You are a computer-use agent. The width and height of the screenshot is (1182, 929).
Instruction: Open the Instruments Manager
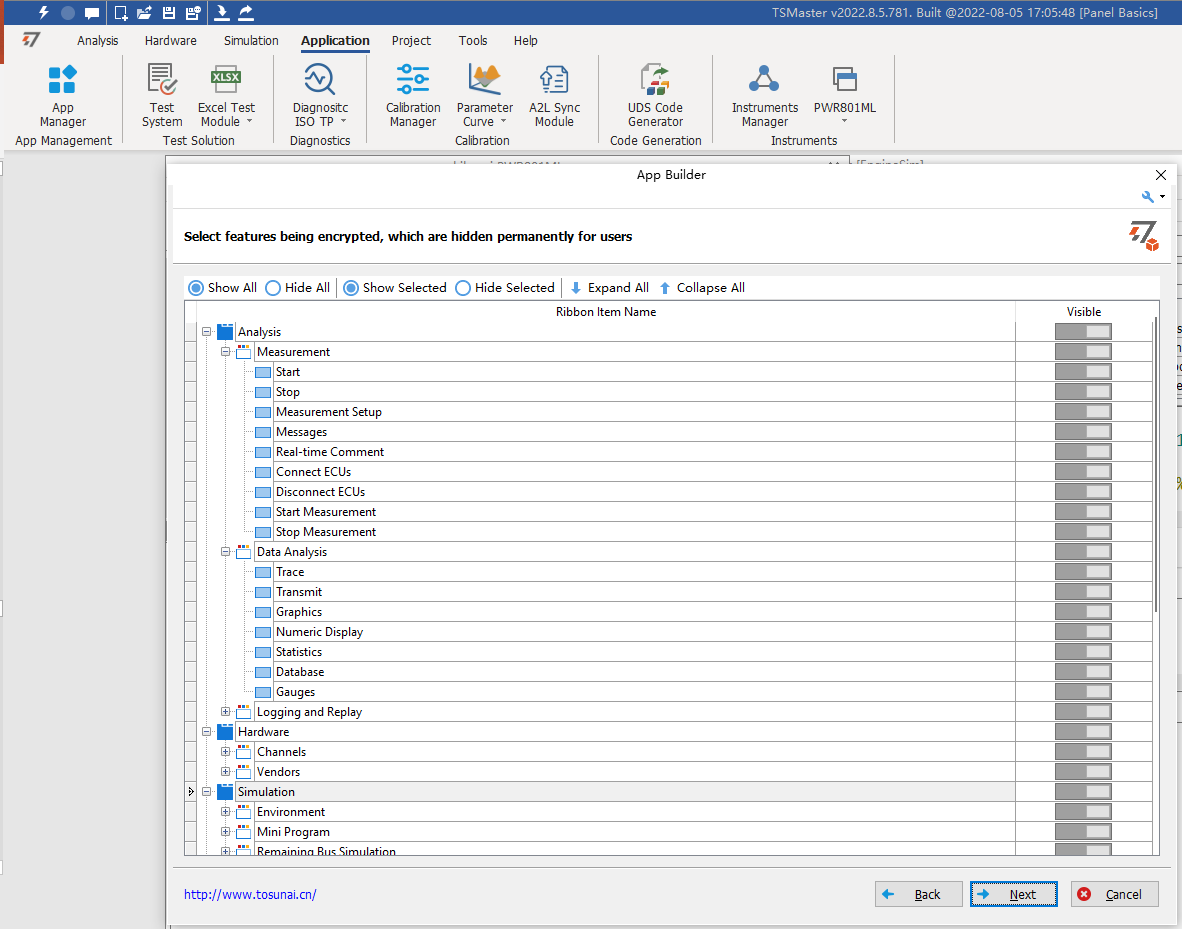764,96
